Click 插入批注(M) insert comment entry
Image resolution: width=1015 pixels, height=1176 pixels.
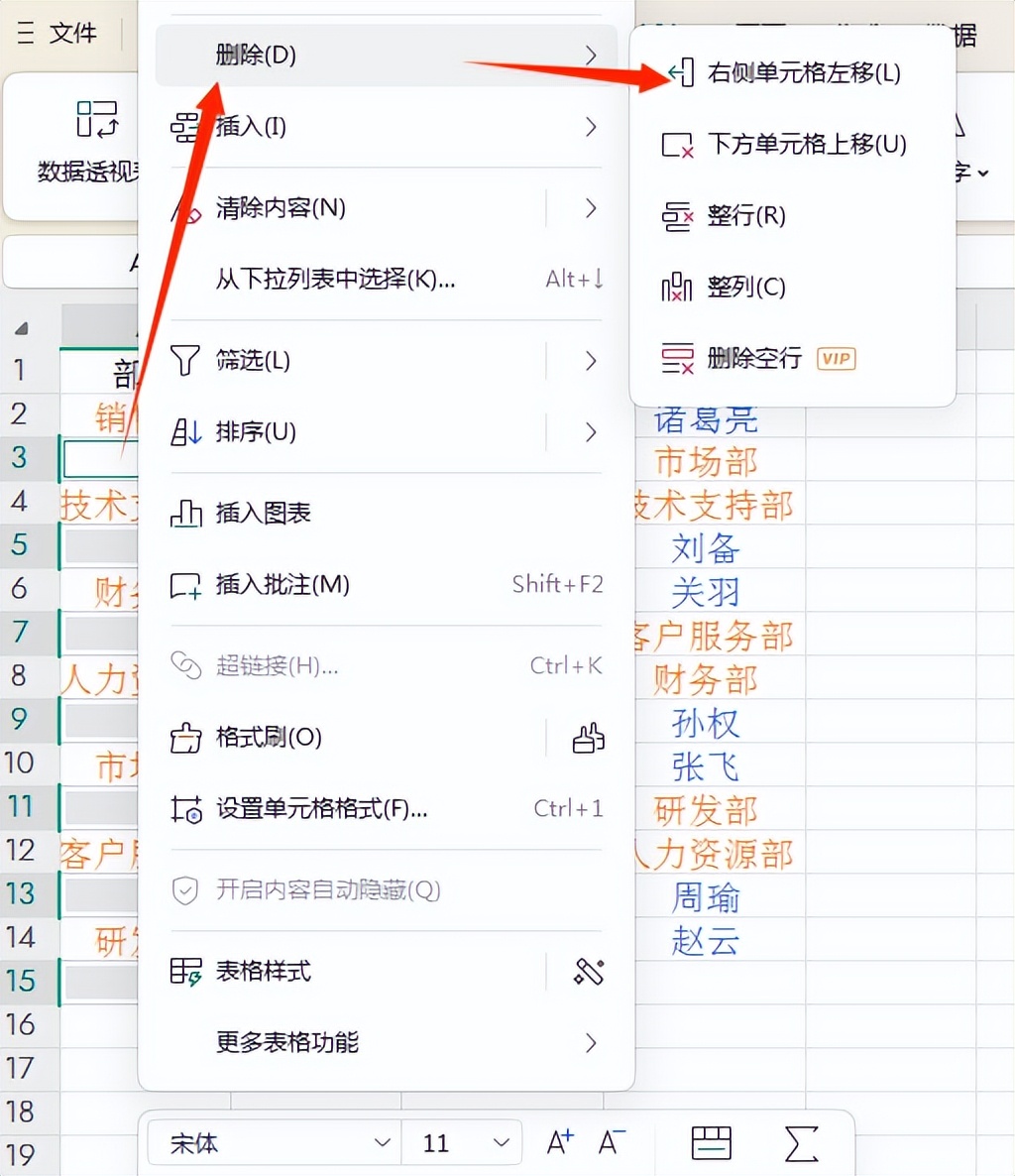[386, 585]
